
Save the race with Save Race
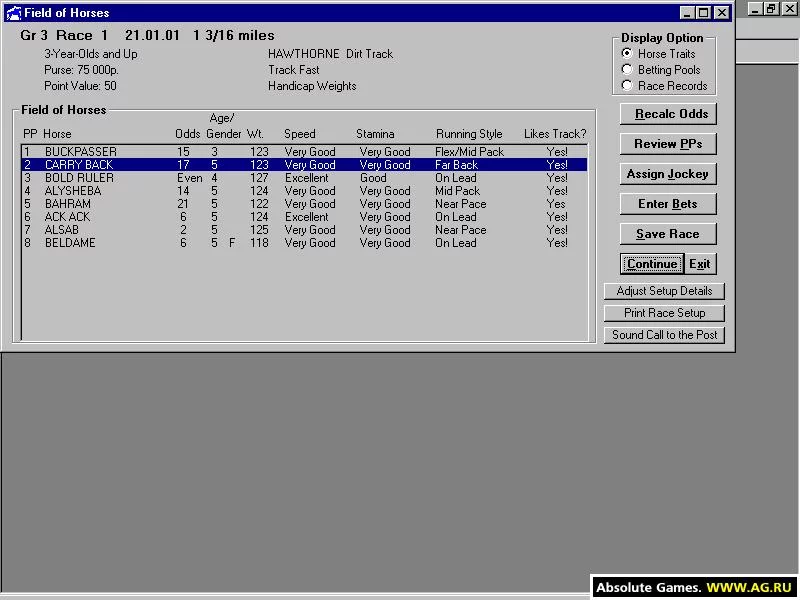[668, 234]
